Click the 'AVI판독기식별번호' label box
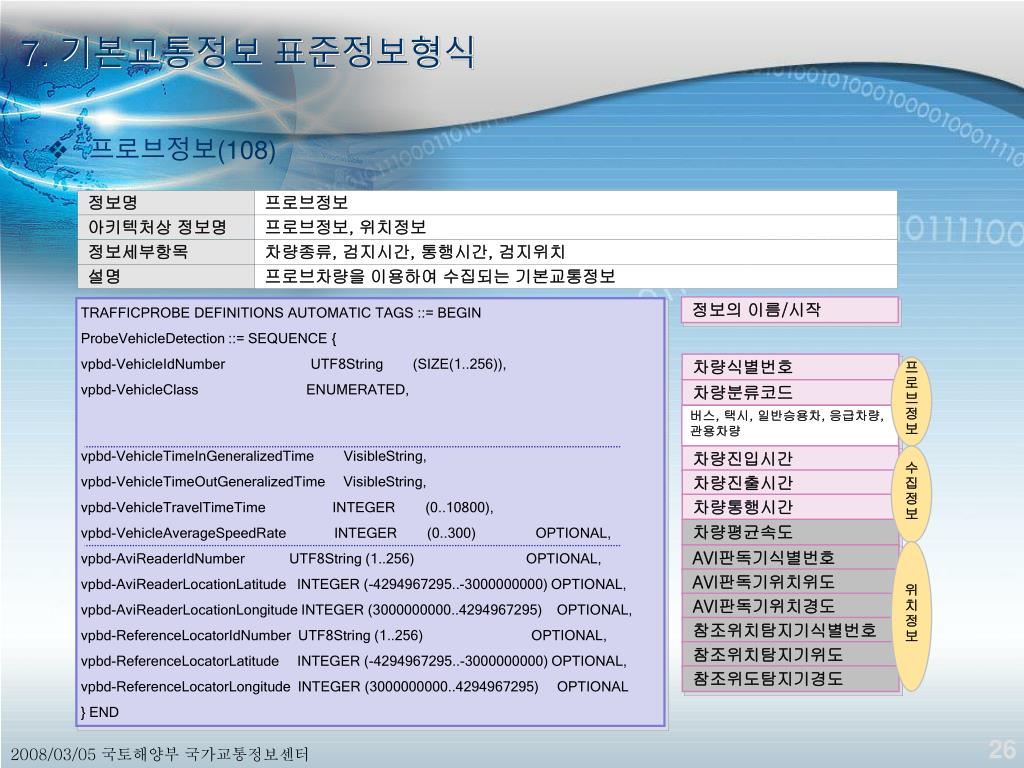Screen dimensions: 1024x768 (790, 558)
